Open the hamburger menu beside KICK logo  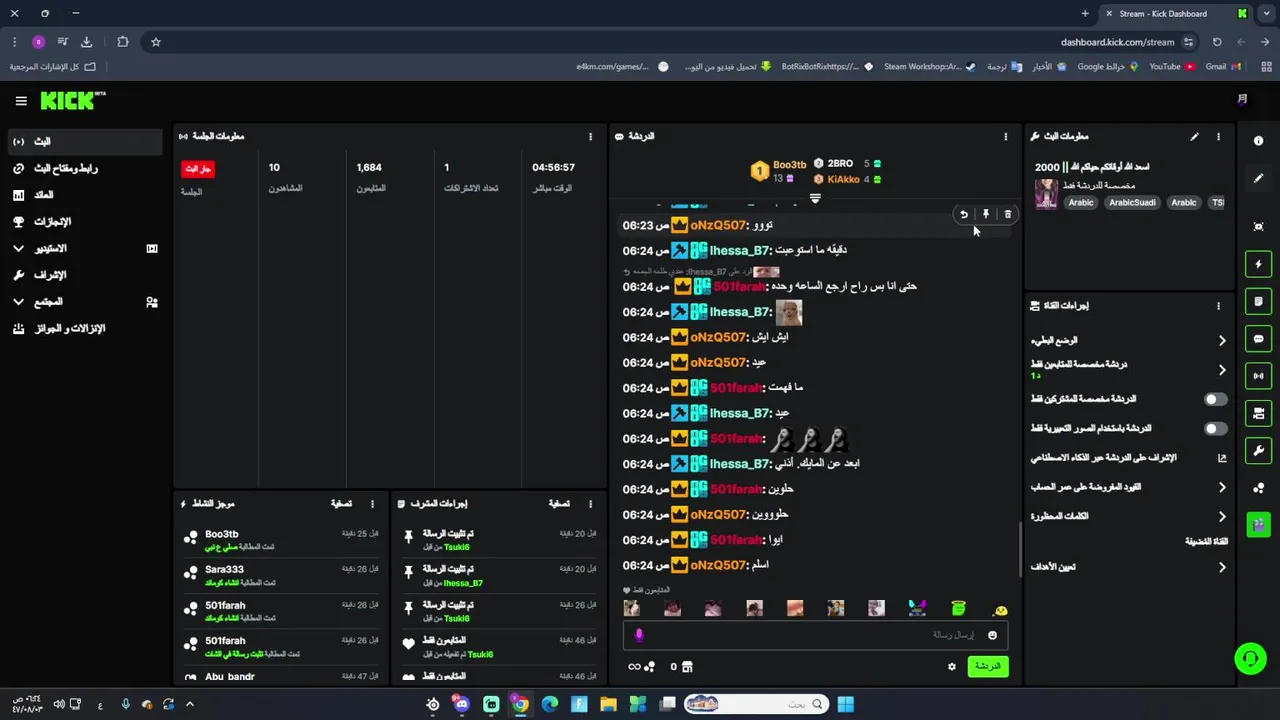point(21,101)
